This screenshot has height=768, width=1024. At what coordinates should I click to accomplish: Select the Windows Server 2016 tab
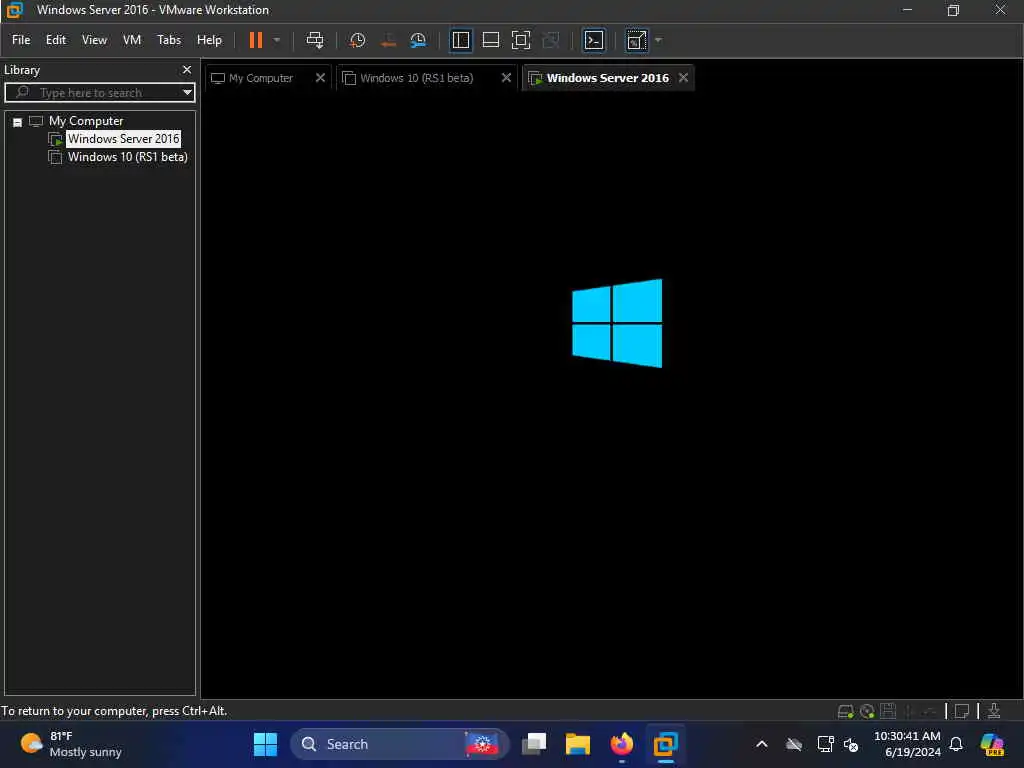click(x=607, y=78)
